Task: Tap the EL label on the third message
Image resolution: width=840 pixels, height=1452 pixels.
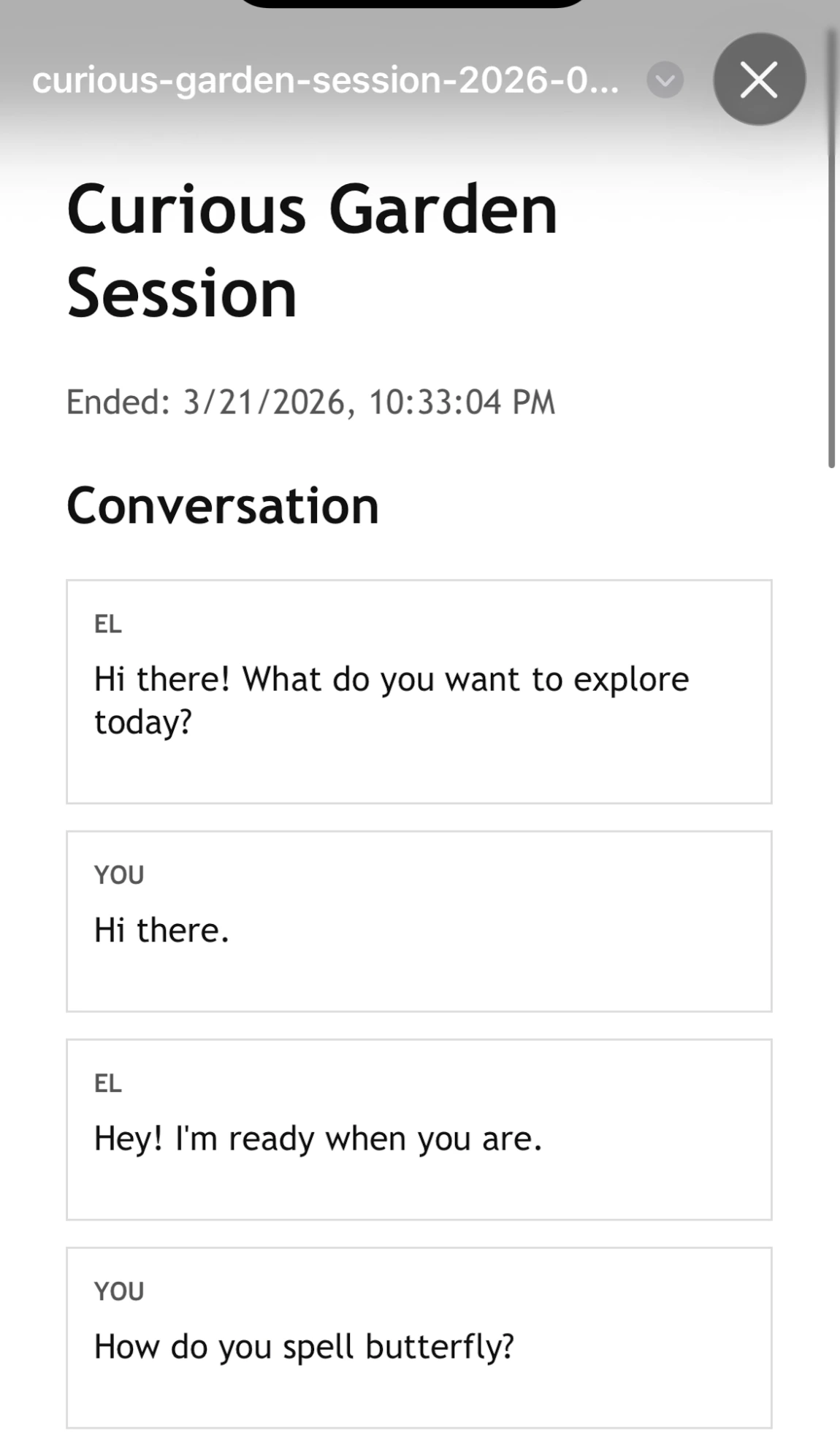Action: pyautogui.click(x=107, y=1083)
